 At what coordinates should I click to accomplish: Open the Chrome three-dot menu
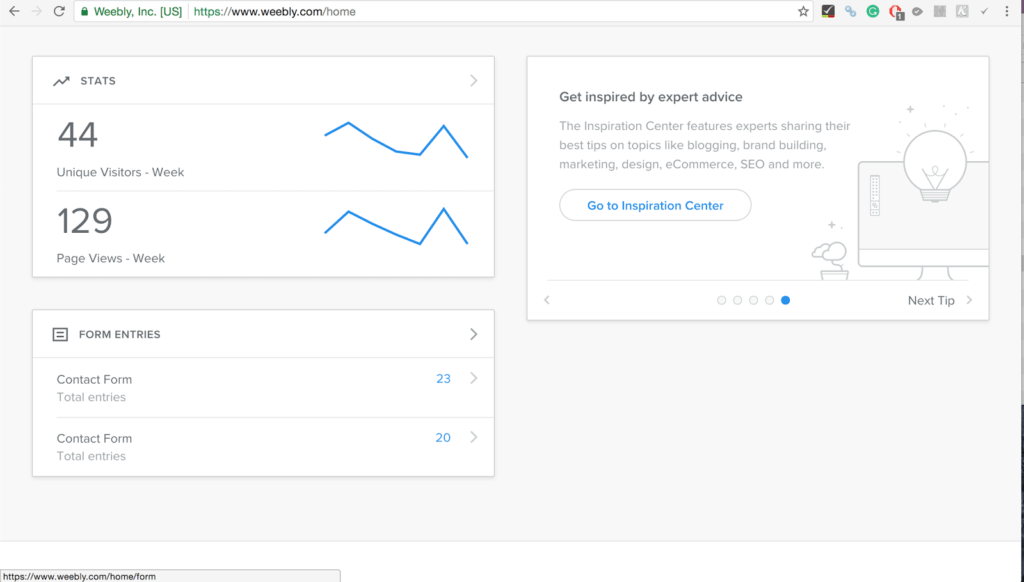pos(1006,11)
